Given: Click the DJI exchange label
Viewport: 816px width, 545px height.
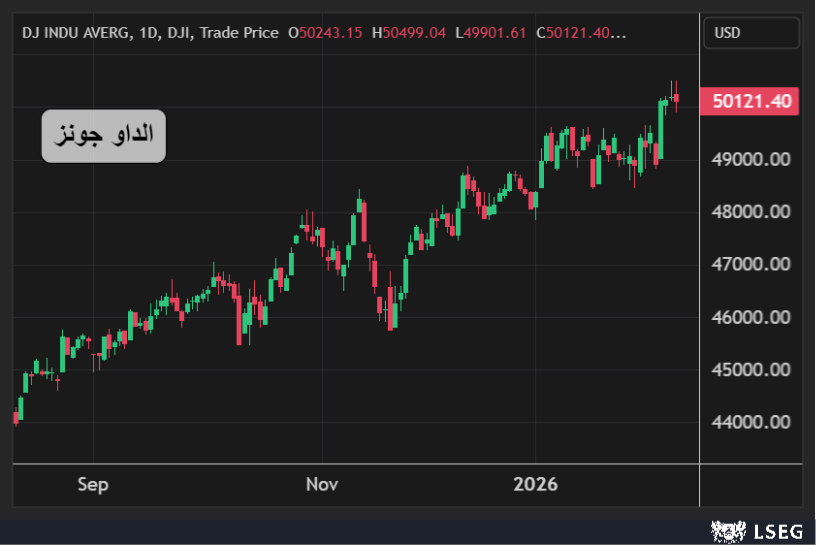Looking at the screenshot, I should pyautogui.click(x=178, y=33).
